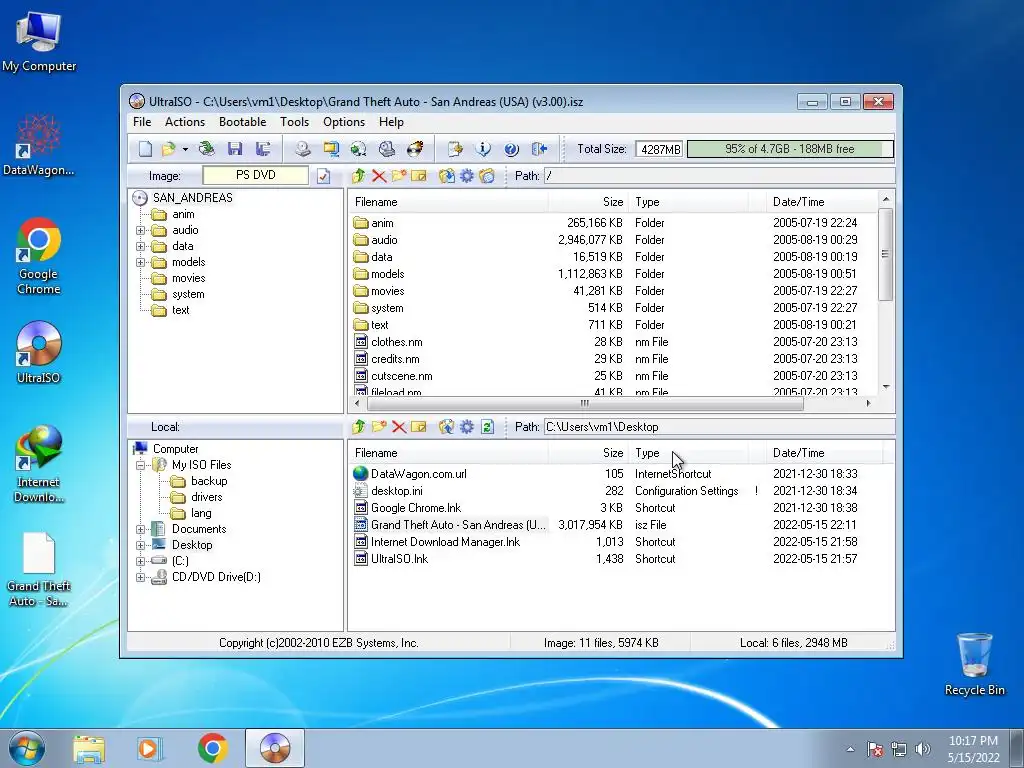Click the red X delete icon in local toolbar
The height and width of the screenshot is (768, 1024).
click(x=399, y=427)
